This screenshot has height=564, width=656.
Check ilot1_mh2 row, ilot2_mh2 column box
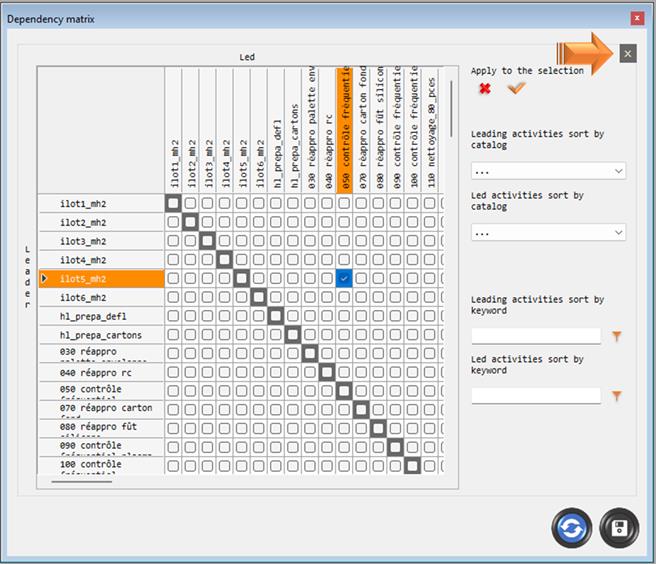(190, 203)
